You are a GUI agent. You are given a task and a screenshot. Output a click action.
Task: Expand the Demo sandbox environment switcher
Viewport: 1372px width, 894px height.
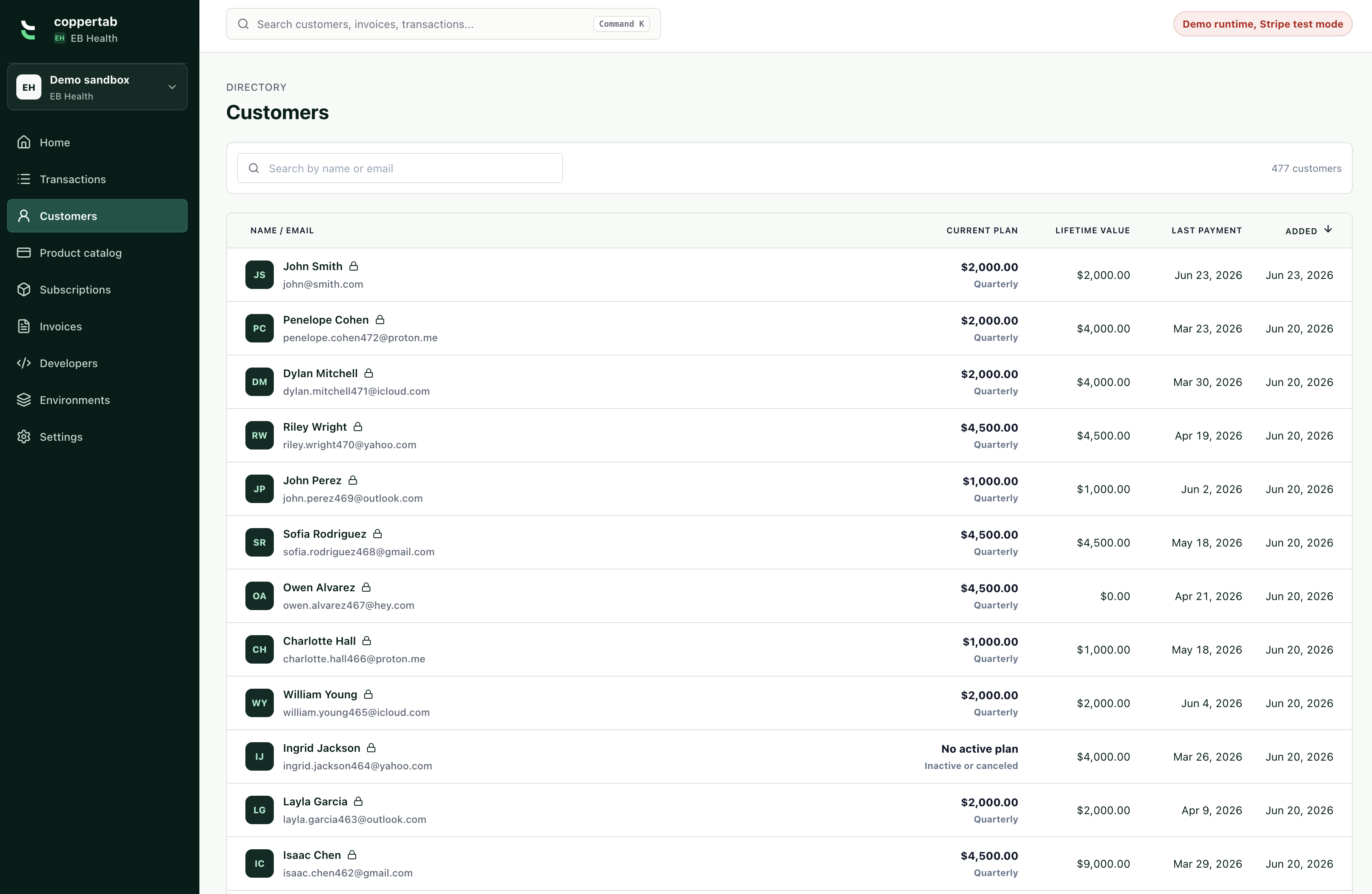[97, 87]
